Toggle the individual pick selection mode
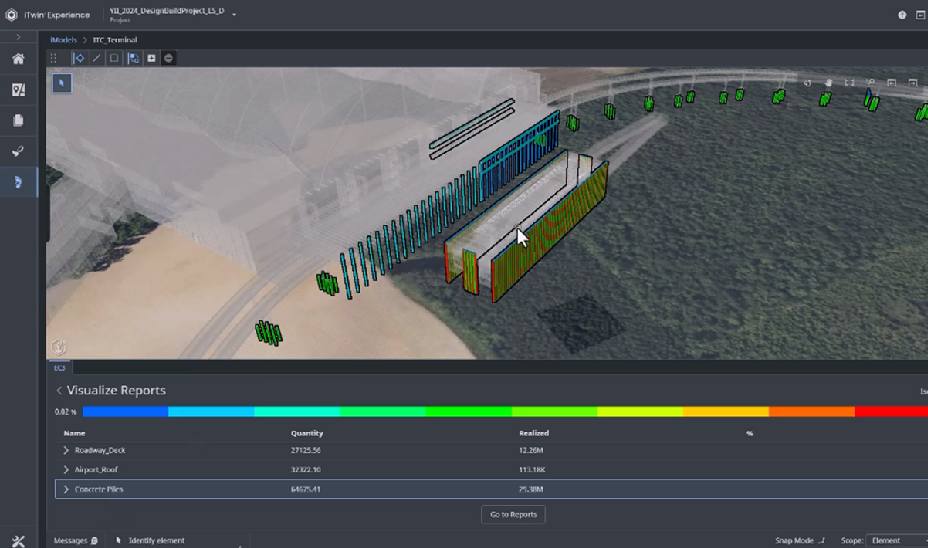The width and height of the screenshot is (928, 548). [79, 58]
